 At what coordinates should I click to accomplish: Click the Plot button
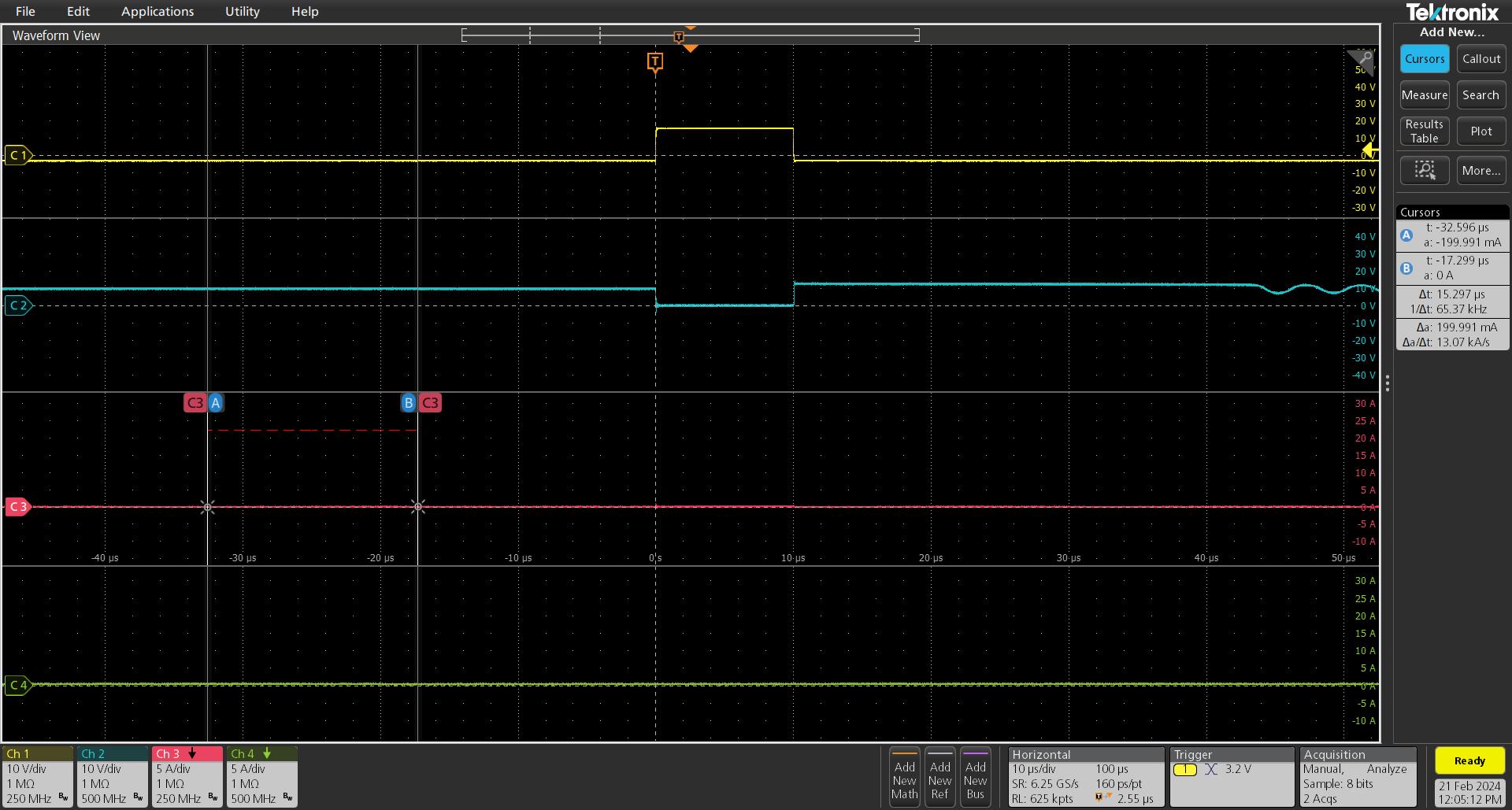(1480, 131)
